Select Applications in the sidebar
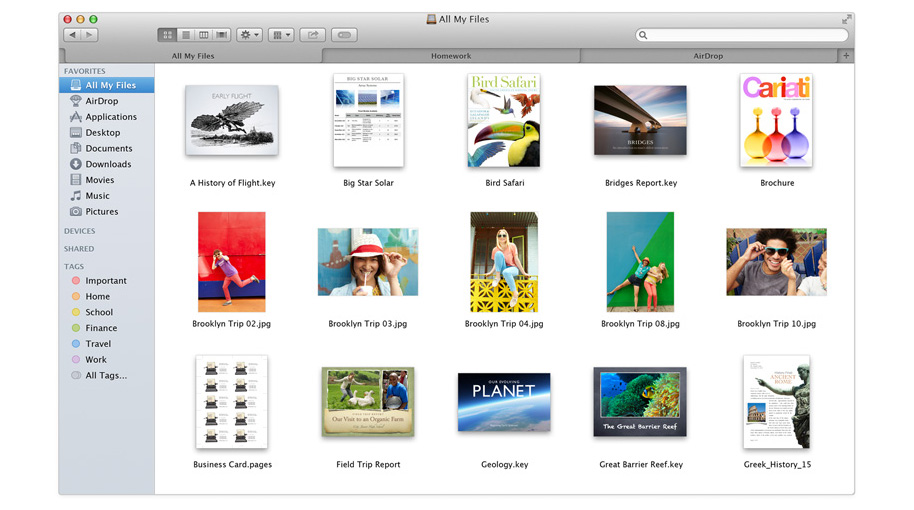 (111, 117)
